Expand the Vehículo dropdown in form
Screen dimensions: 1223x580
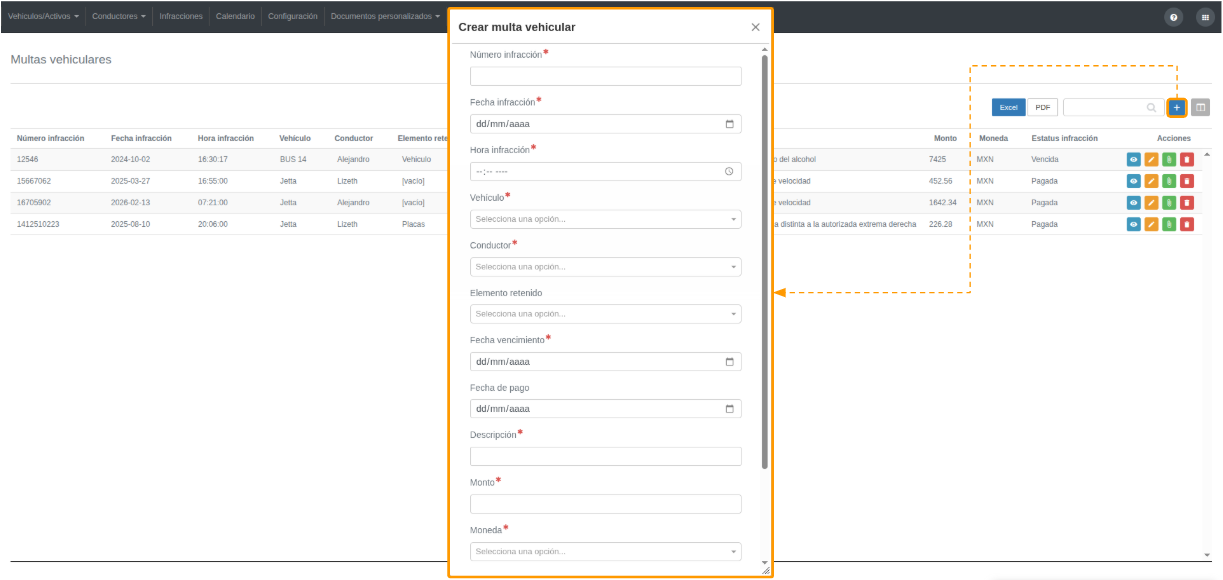(x=606, y=219)
